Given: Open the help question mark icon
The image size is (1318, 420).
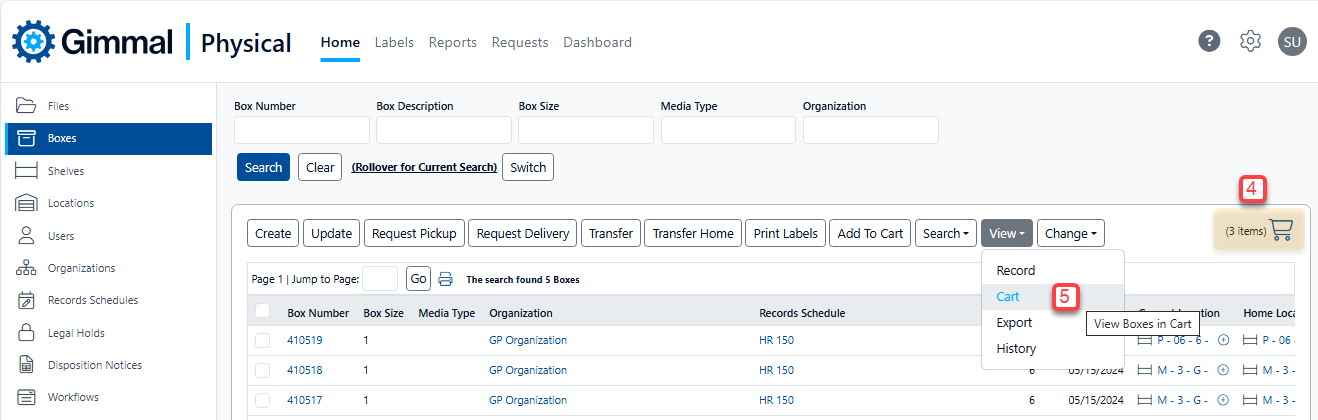Looking at the screenshot, I should click(1210, 41).
